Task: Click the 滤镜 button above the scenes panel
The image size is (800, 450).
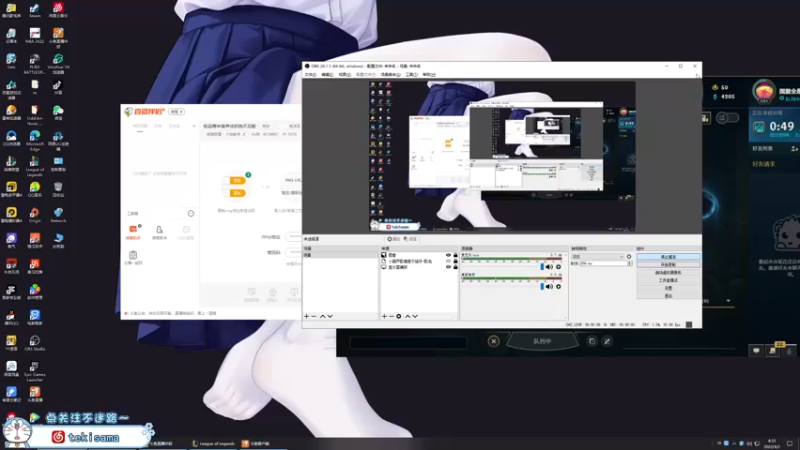Action: click(x=410, y=239)
